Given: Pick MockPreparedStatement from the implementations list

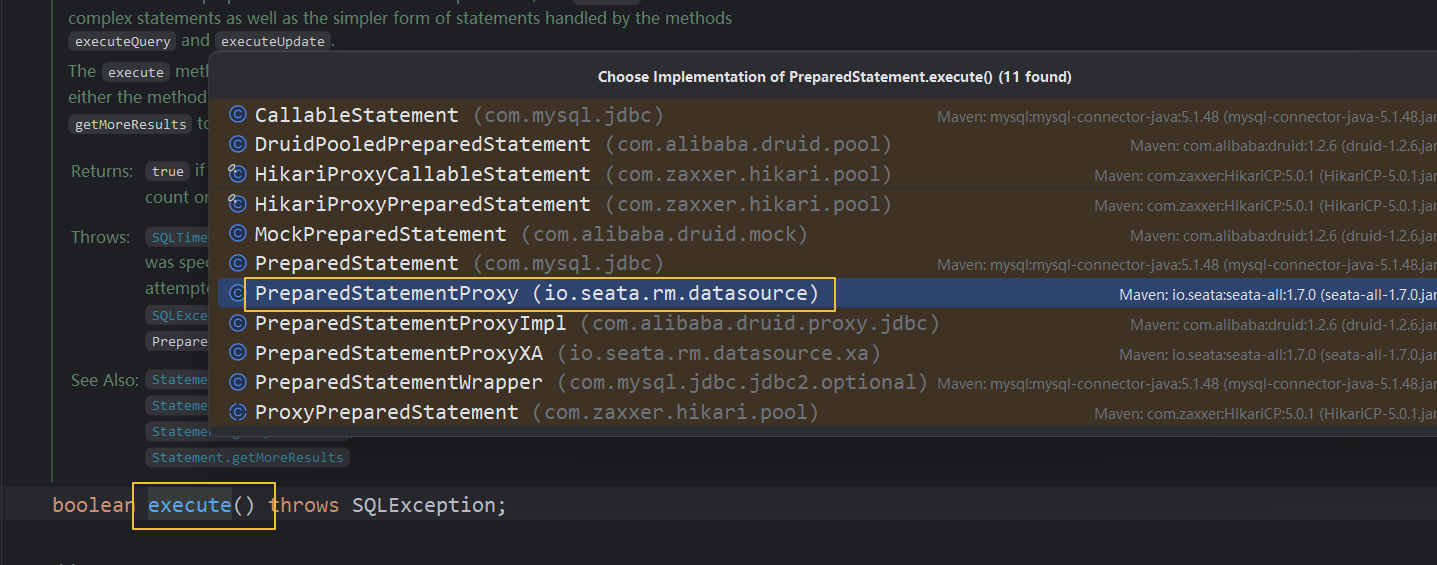Looking at the screenshot, I should tap(380, 234).
